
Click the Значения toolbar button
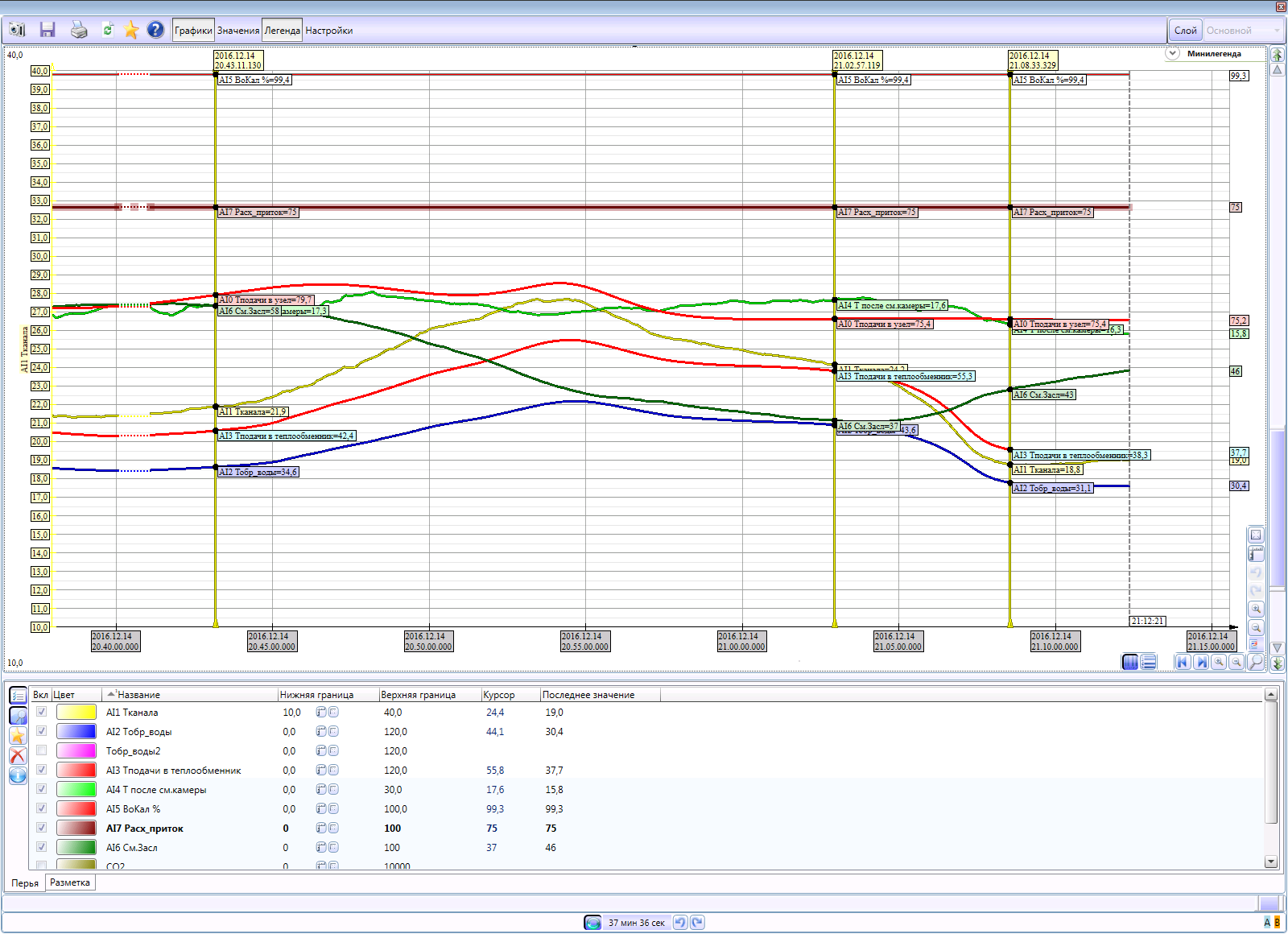(x=238, y=31)
